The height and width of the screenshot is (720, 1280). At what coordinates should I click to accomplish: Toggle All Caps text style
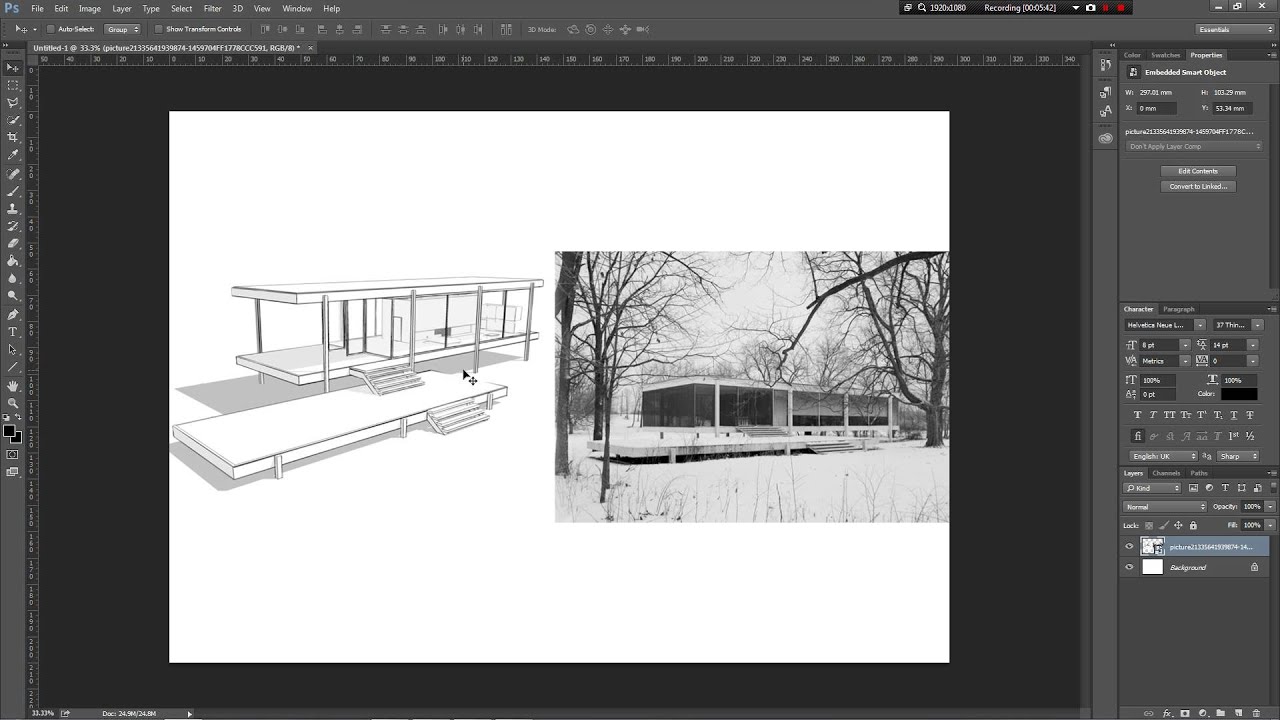click(1169, 415)
